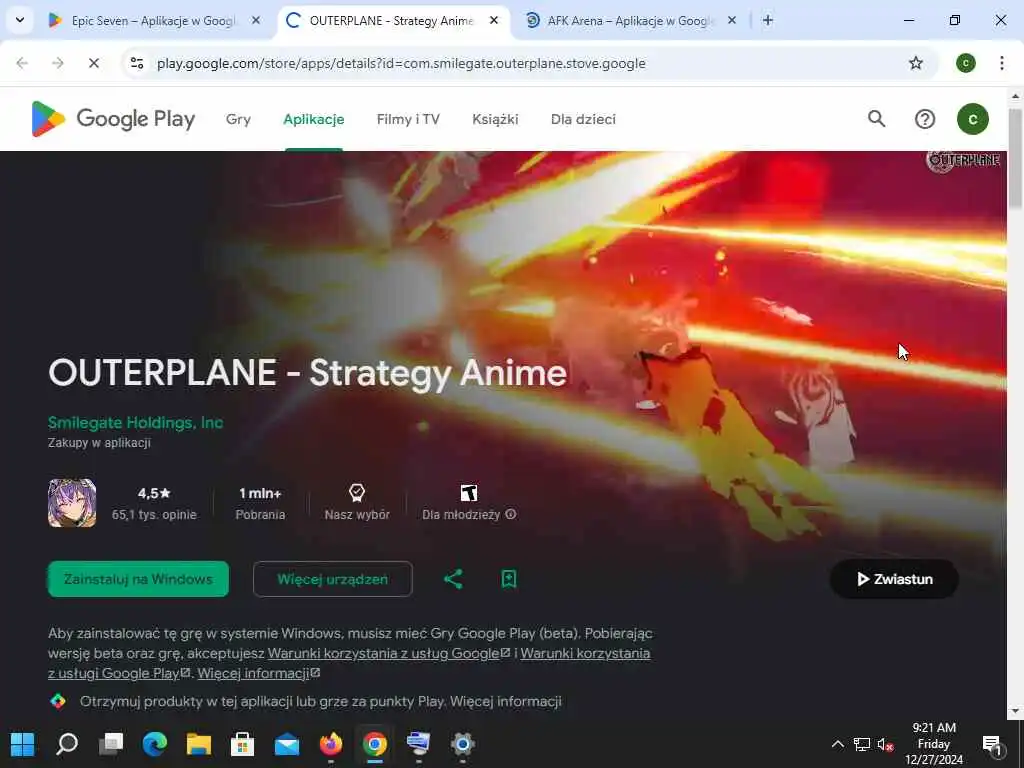Image resolution: width=1024 pixels, height=768 pixels.
Task: Click the teen content rating T icon
Action: 469,492
